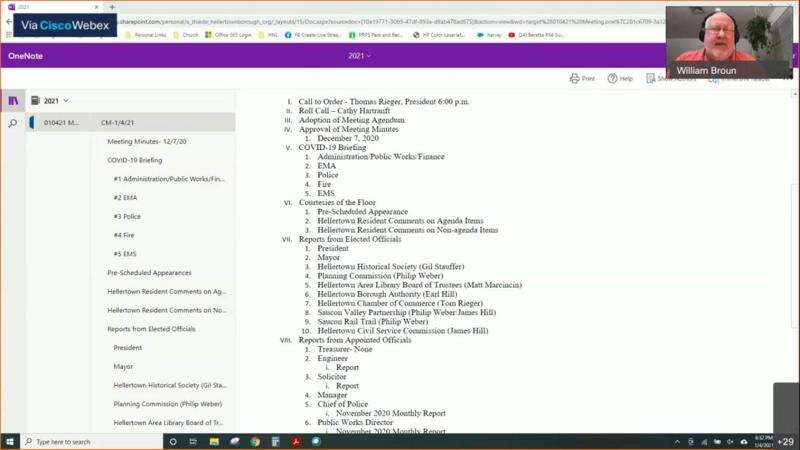The height and width of the screenshot is (450, 800).
Task: Open Hellertown Resident Comments on No... page
Action: point(167,310)
